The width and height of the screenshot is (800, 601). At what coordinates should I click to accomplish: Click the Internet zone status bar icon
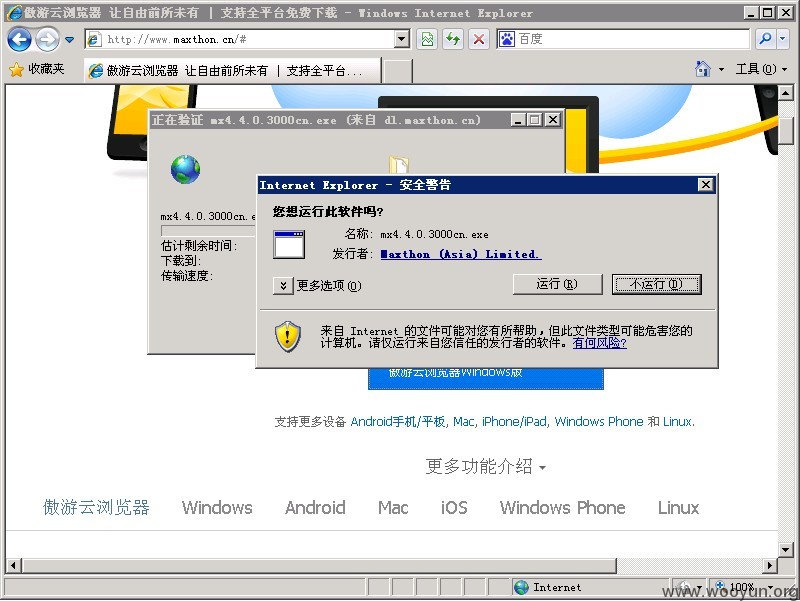pos(521,588)
